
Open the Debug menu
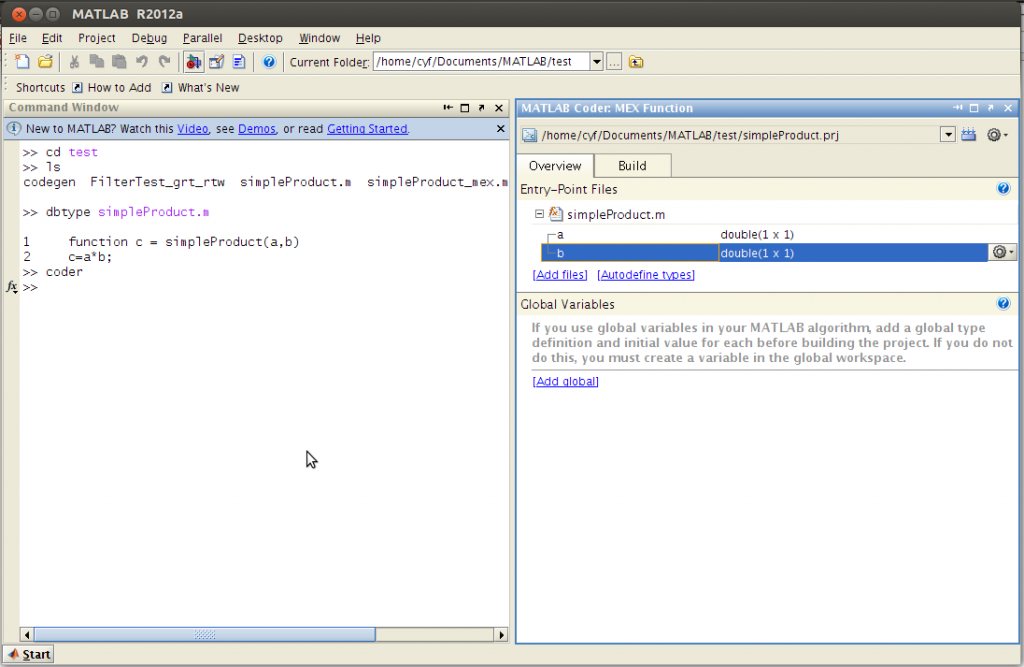coord(149,37)
